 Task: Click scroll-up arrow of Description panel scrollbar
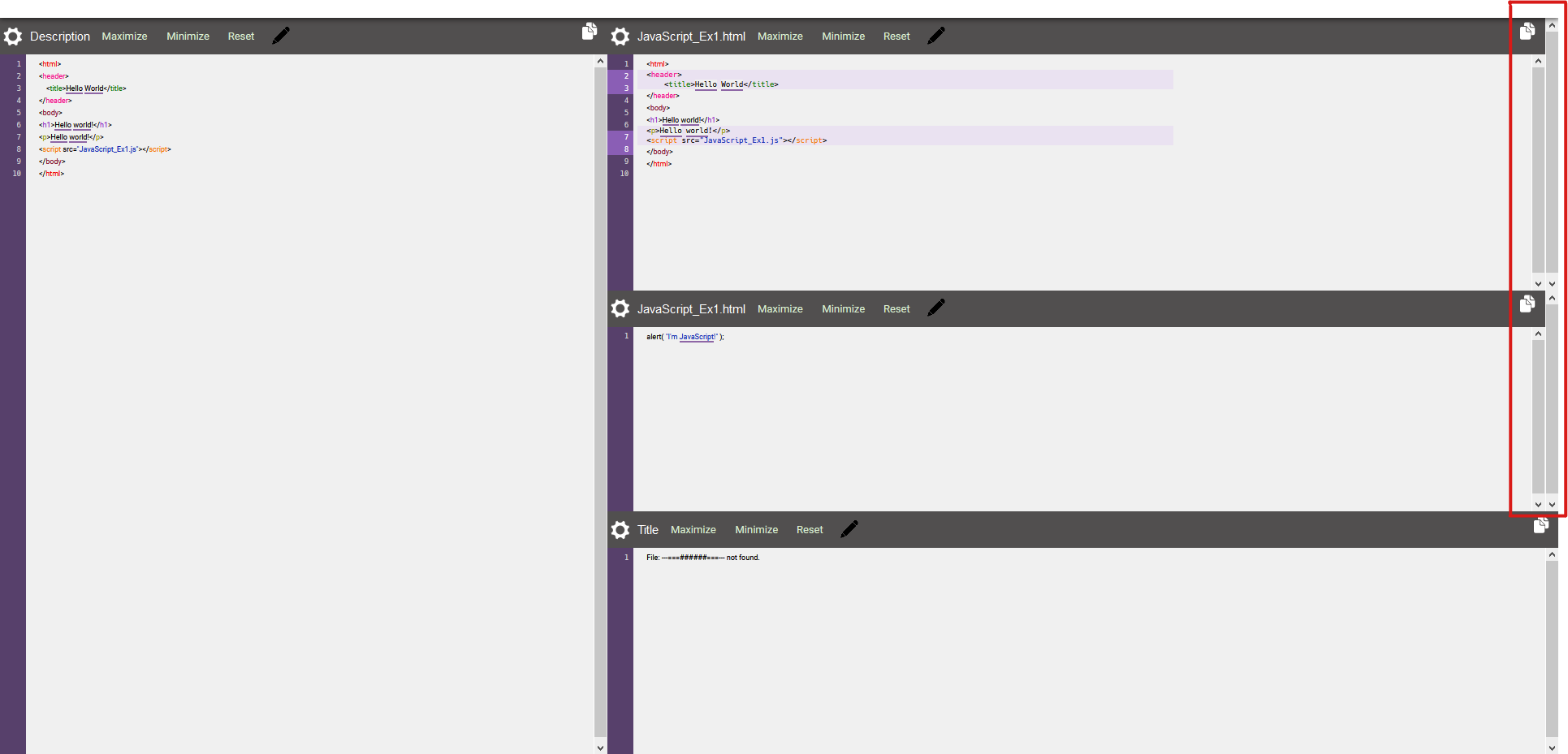pyautogui.click(x=600, y=61)
